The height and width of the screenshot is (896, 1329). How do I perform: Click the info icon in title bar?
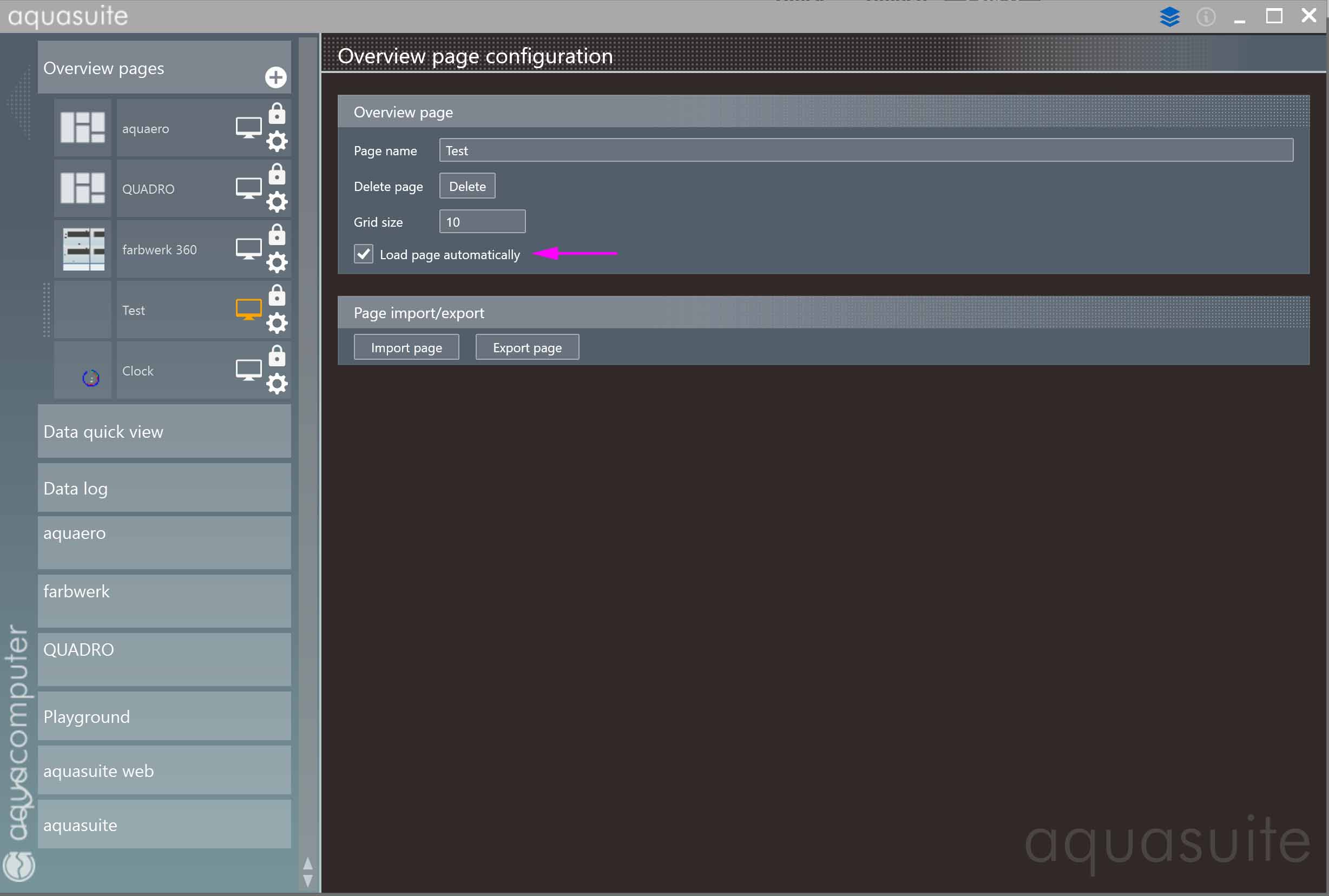1205,17
